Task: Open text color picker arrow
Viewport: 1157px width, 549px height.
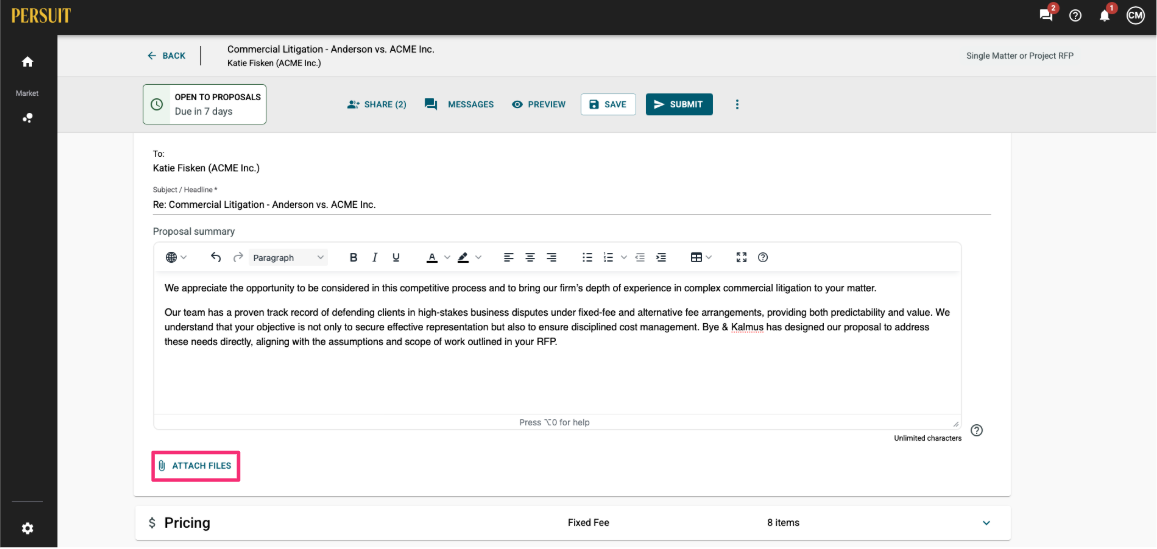Action: [447, 258]
